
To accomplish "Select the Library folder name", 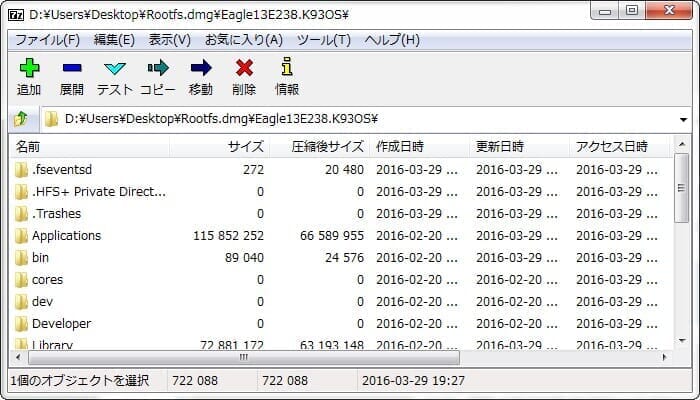I will (x=52, y=345).
